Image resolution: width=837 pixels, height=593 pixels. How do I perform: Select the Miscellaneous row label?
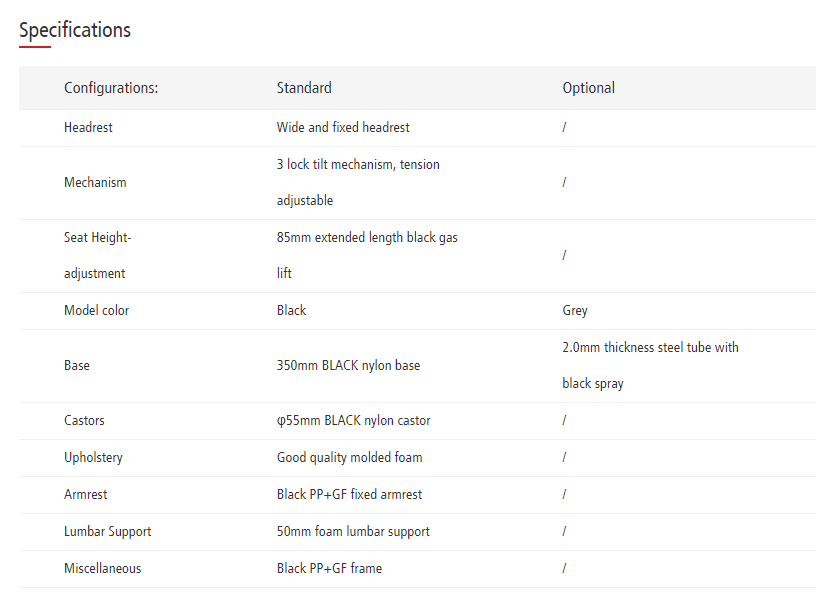[x=102, y=569]
